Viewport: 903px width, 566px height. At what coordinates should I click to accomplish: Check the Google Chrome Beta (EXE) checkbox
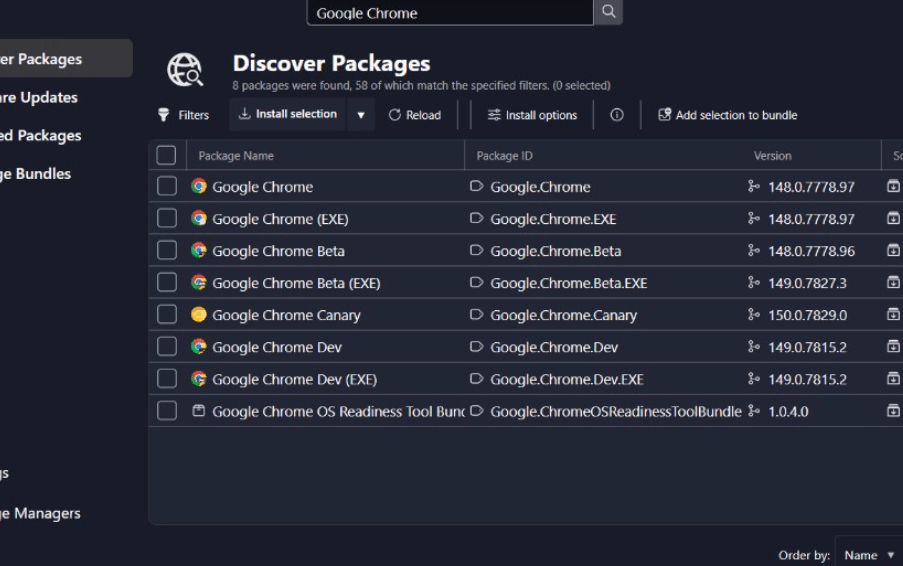pyautogui.click(x=167, y=282)
